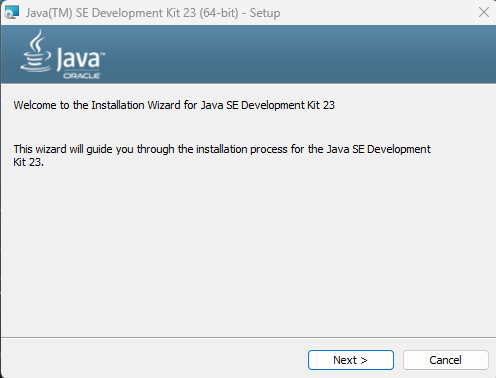The height and width of the screenshot is (378, 496).
Task: Click the trademark symbol beside Java wordmark
Action: coord(103,54)
